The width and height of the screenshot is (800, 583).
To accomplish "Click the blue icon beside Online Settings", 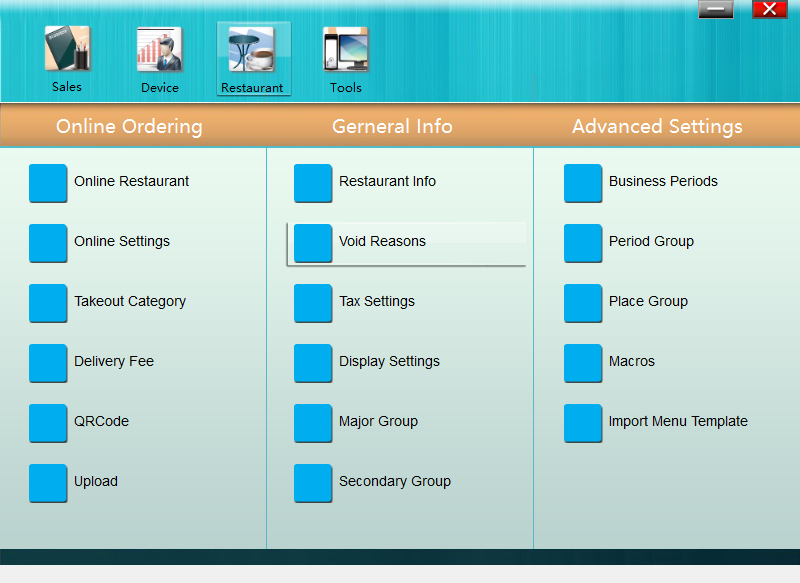I will point(48,243).
